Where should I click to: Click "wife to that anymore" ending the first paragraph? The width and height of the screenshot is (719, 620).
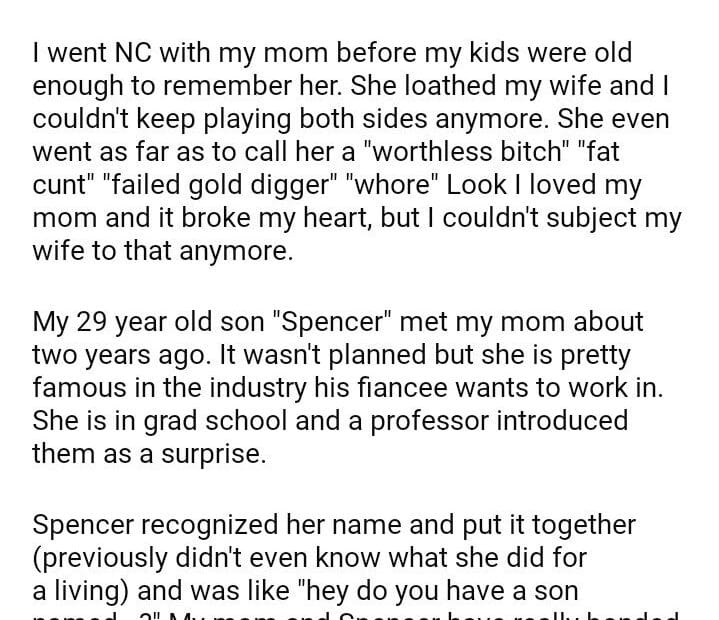tap(163, 251)
